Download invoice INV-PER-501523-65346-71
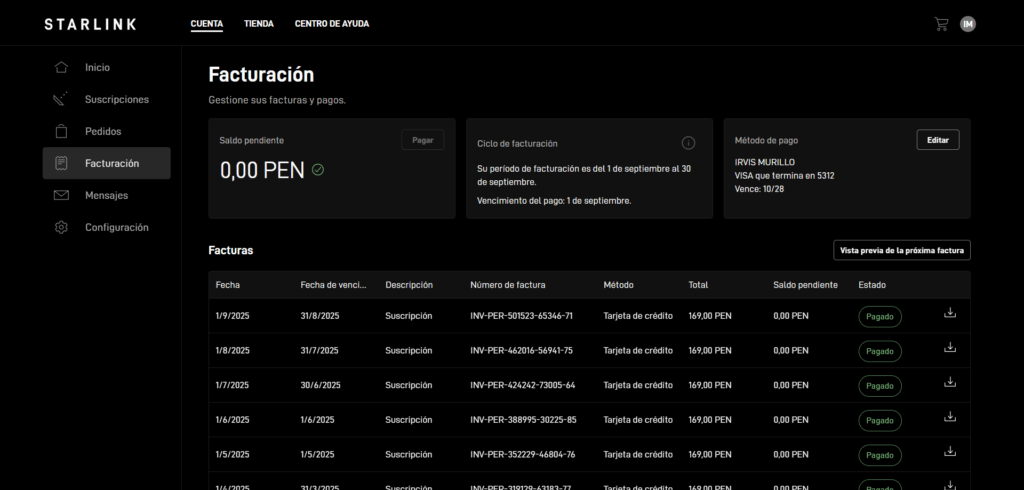The height and width of the screenshot is (490, 1024). coord(950,314)
